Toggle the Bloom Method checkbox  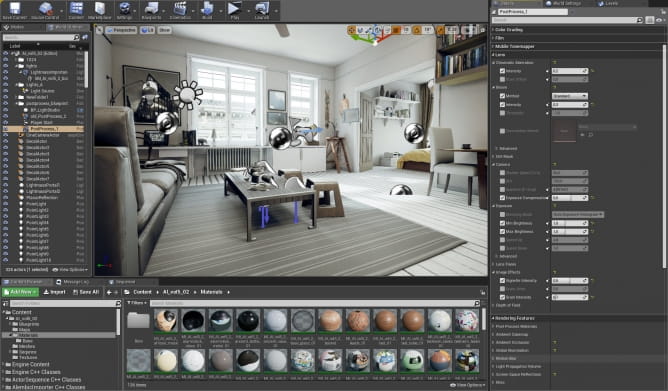tap(502, 96)
